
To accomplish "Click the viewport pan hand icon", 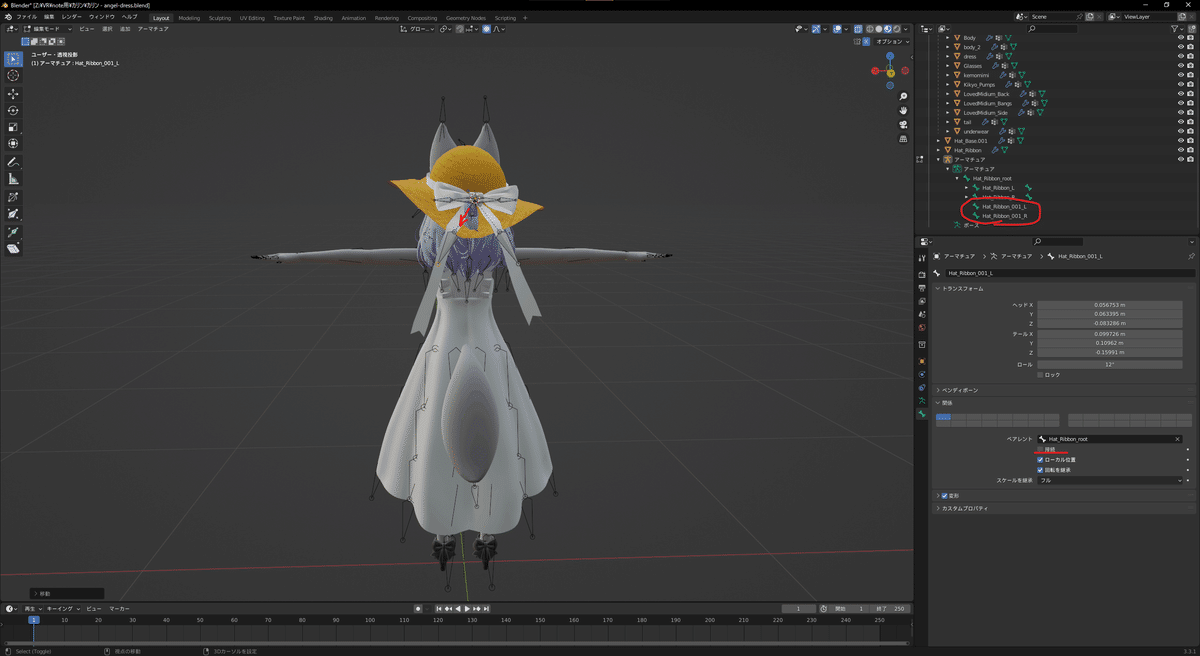I will pos(903,111).
